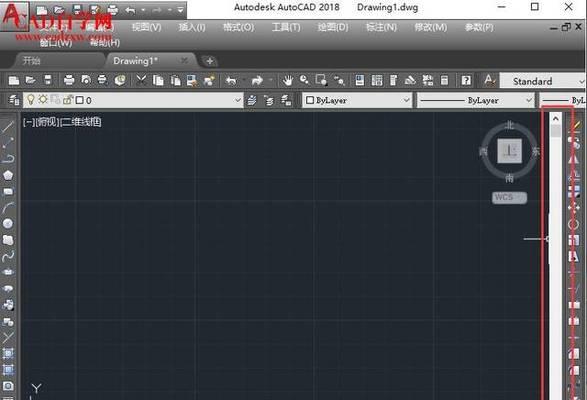Open the undo history arrow in Standard toolbar
This screenshot has height=400, width=587.
point(244,80)
